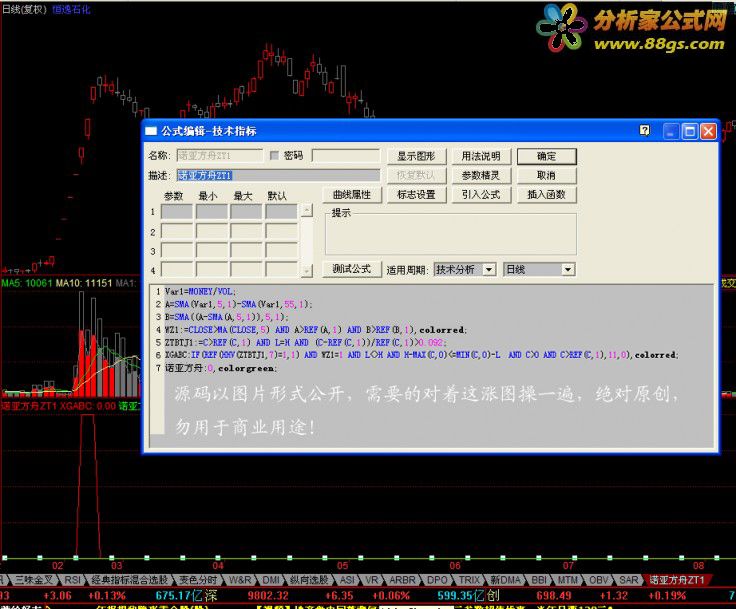Click parameter row 1 最小 field
This screenshot has width=736, height=609.
tap(212, 212)
